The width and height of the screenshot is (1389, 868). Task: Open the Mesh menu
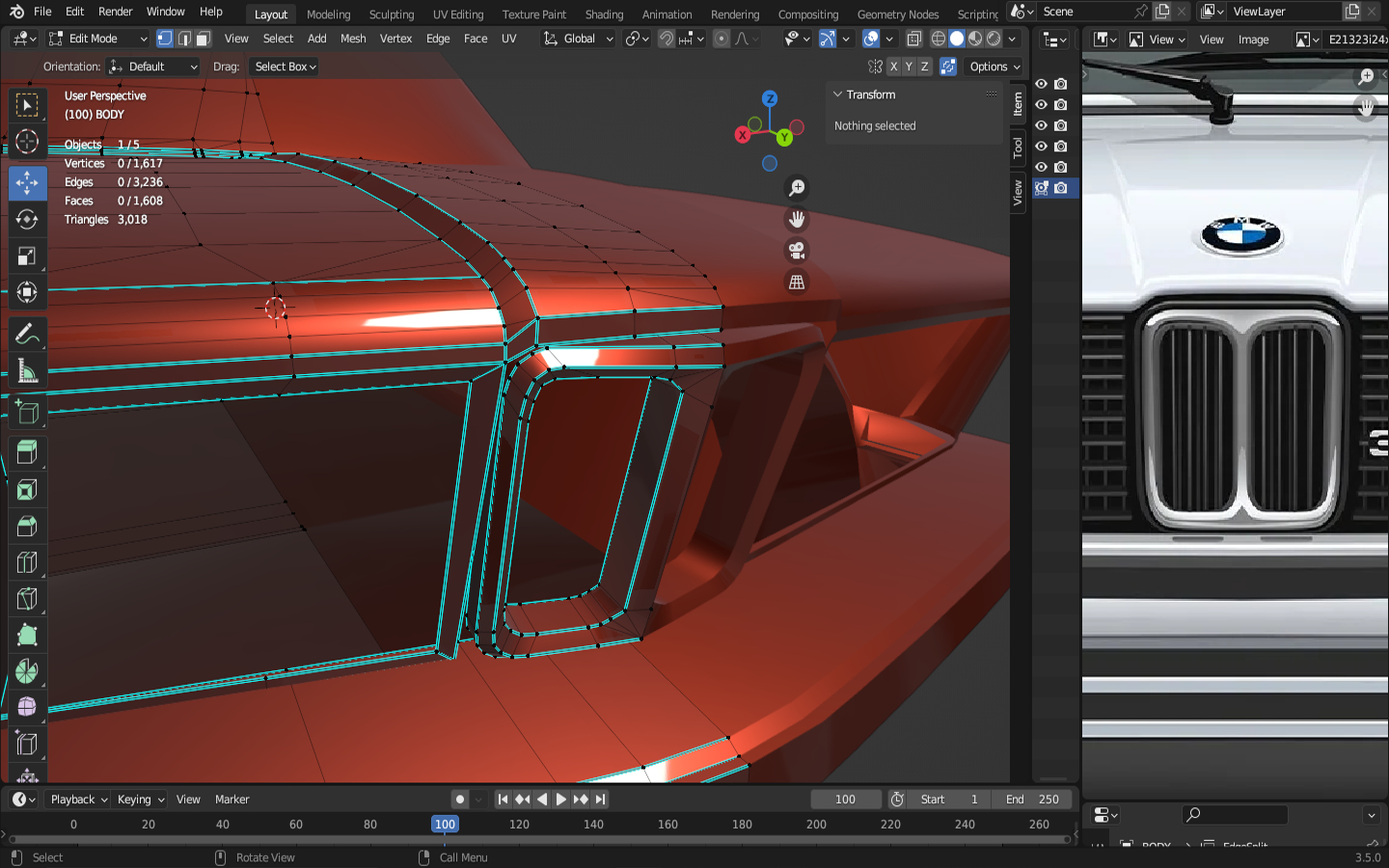tap(353, 39)
